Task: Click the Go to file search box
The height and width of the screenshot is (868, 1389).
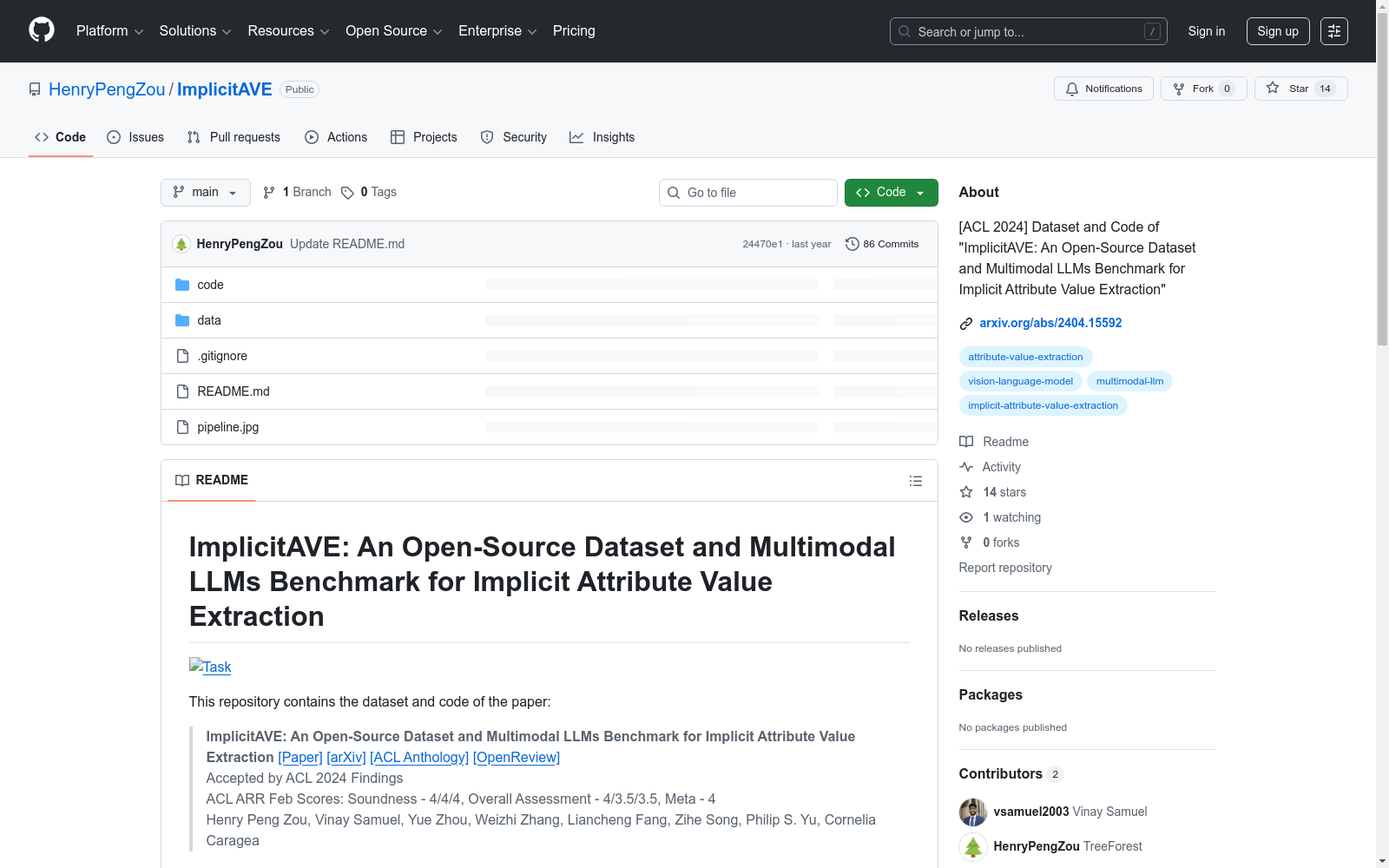Action: pos(748,193)
